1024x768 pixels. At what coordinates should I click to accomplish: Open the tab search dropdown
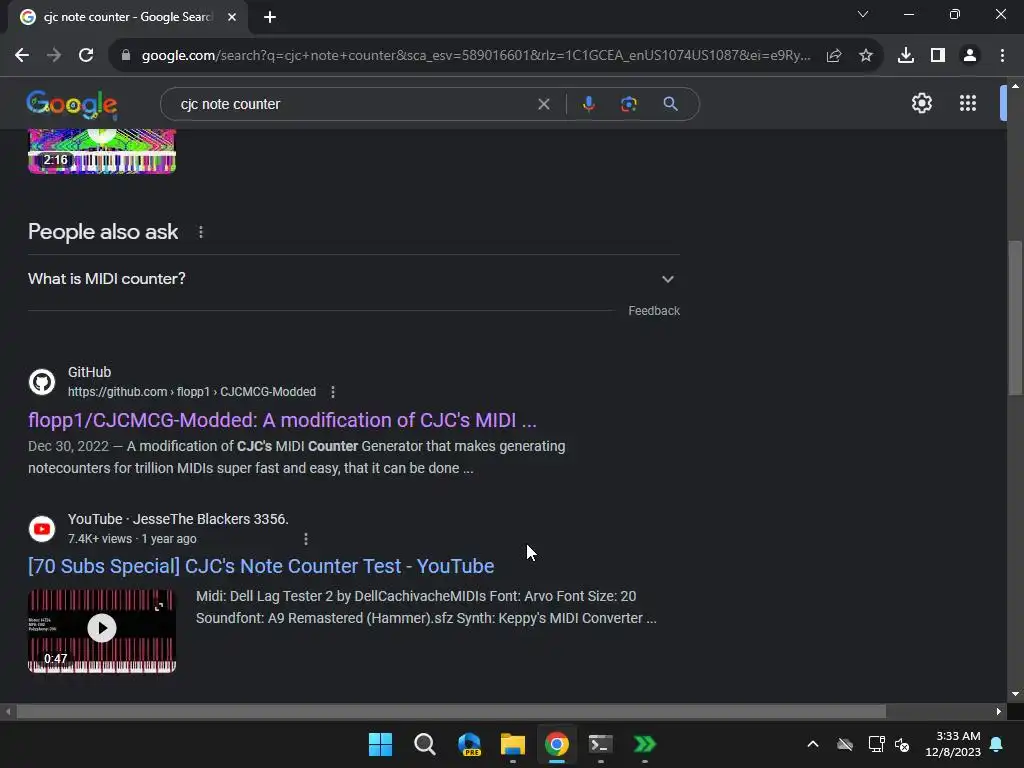coord(863,14)
